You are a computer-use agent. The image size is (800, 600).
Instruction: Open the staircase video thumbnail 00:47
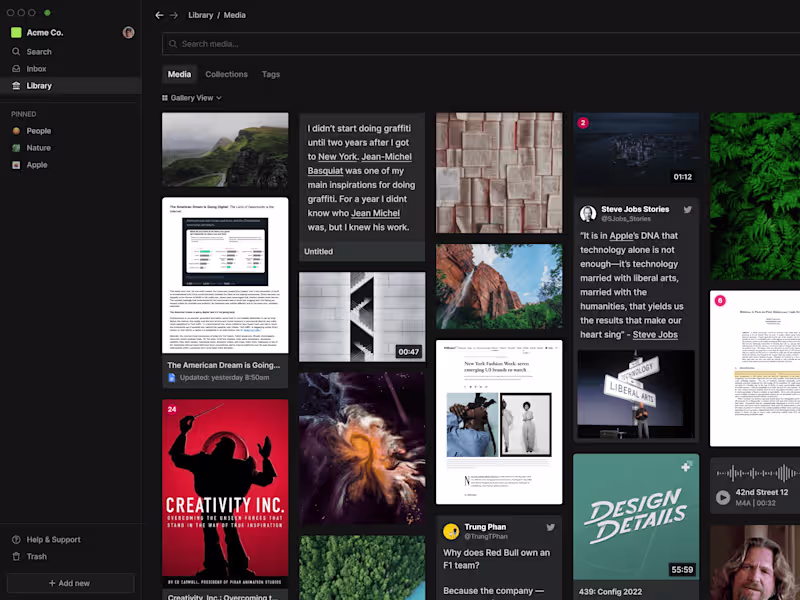pyautogui.click(x=362, y=317)
